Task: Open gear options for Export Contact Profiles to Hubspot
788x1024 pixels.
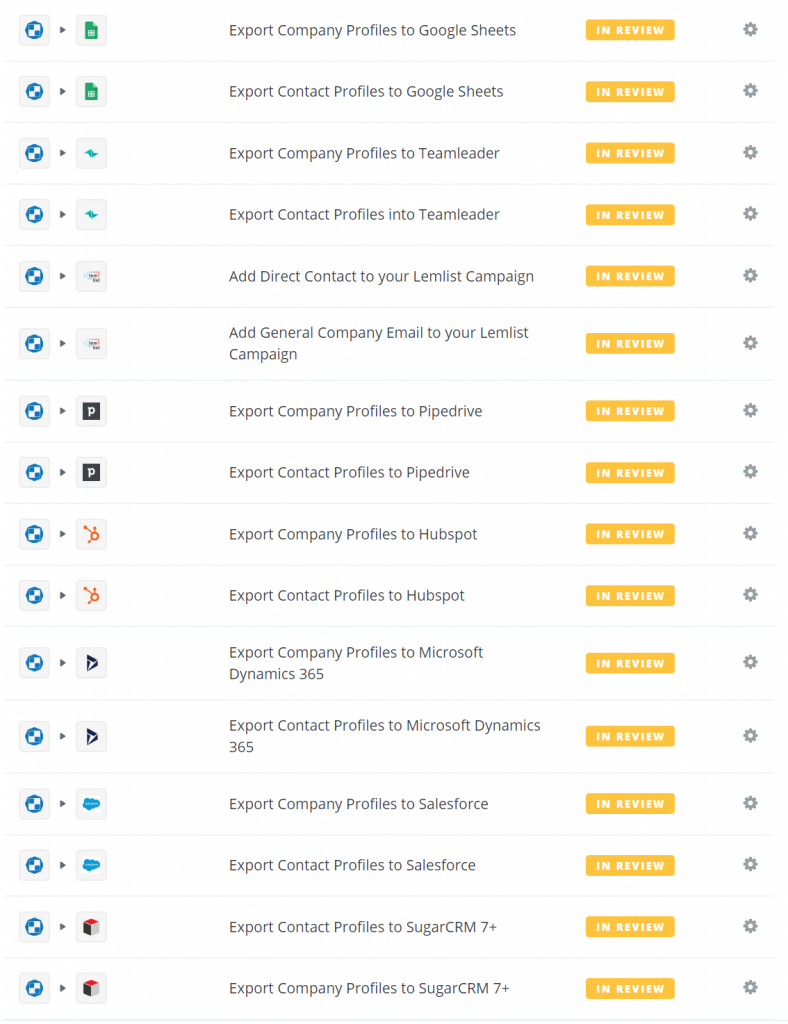Action: pyautogui.click(x=750, y=595)
